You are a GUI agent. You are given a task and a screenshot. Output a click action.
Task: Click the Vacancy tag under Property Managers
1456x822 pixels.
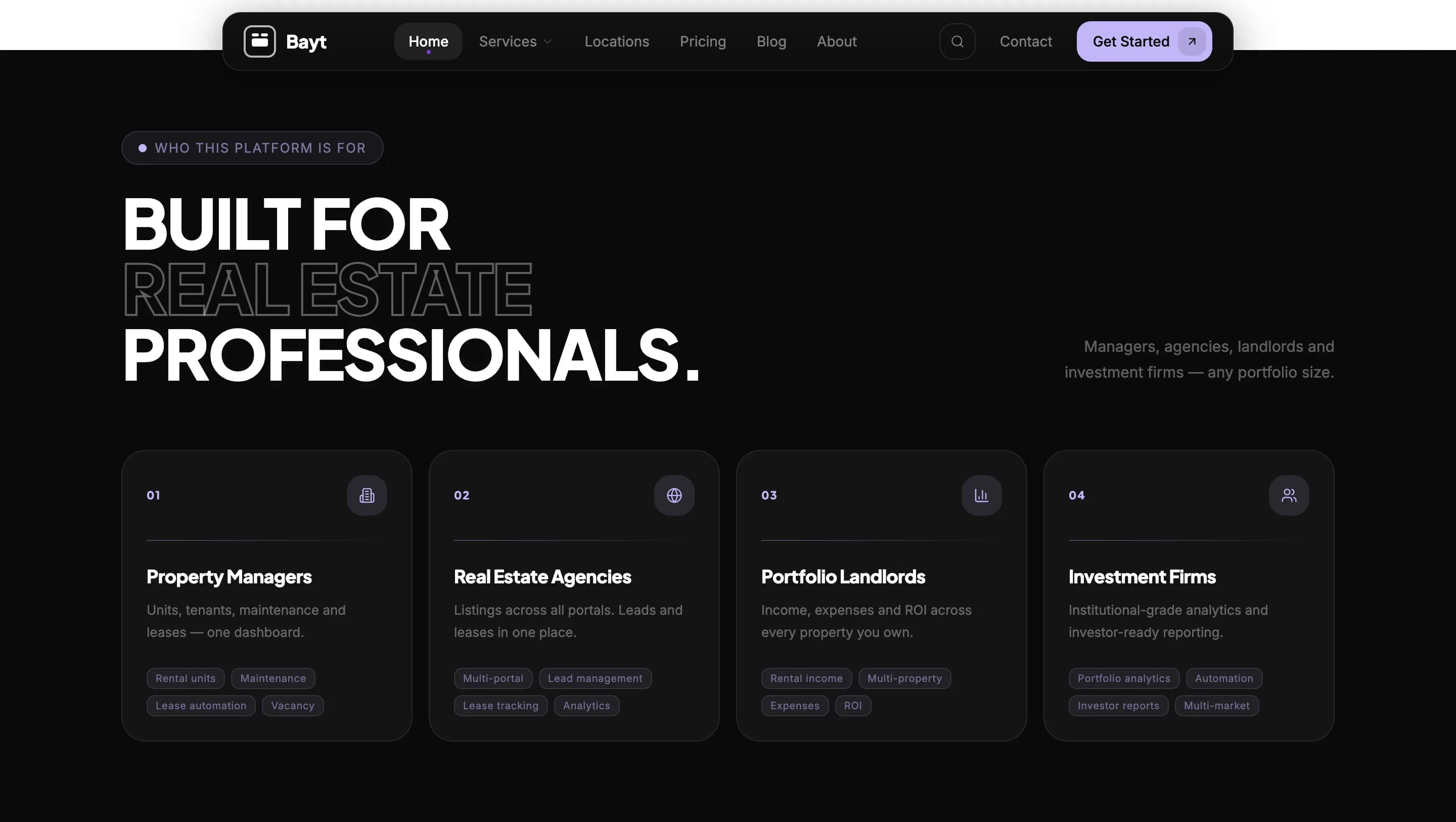pos(292,706)
